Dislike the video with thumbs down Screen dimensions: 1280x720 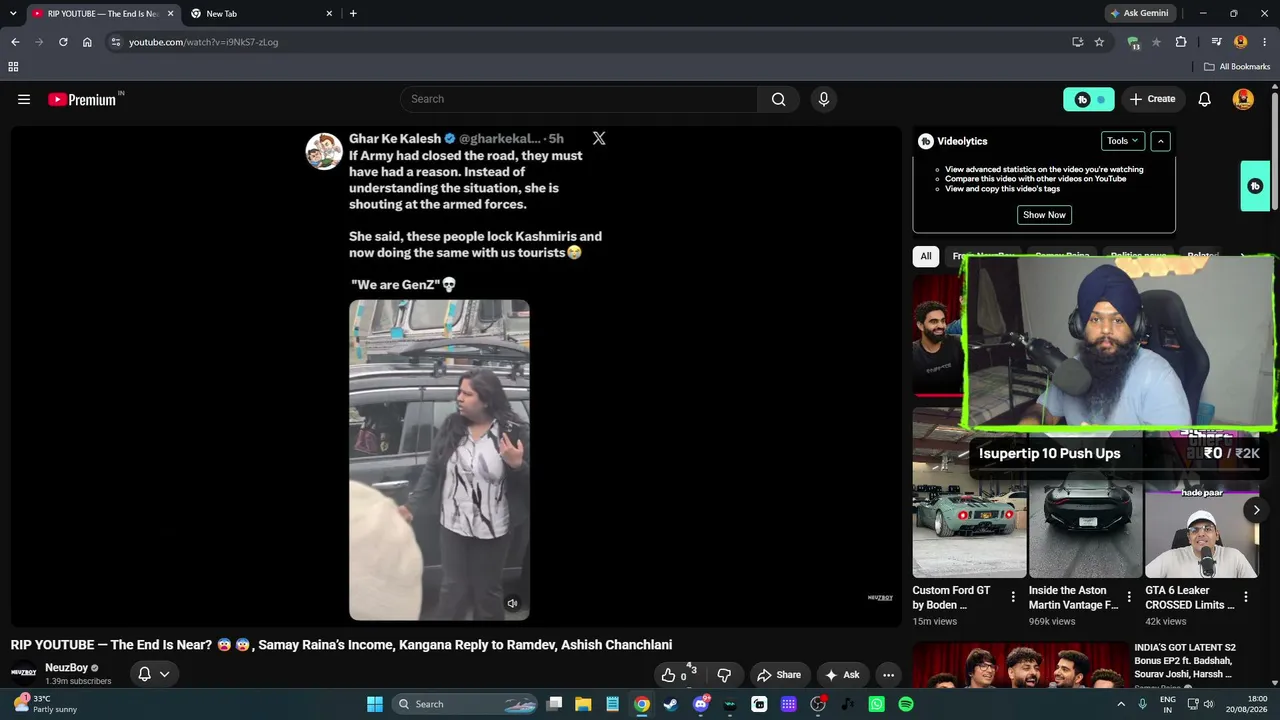coord(724,675)
